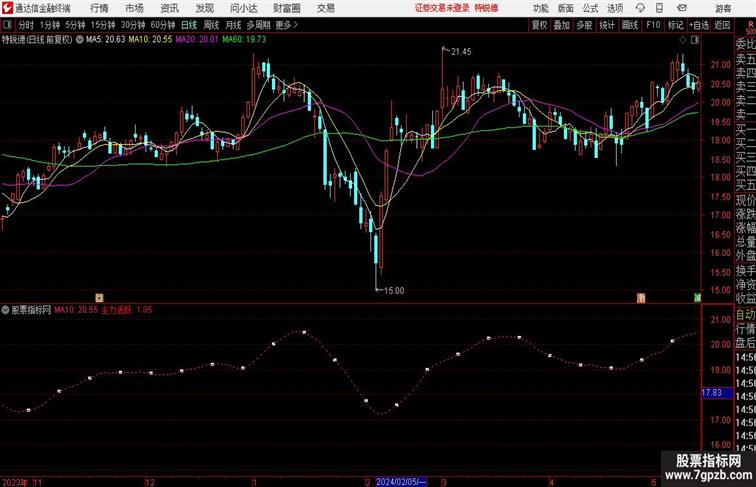
Task: Click MA5: 20.63 indicator value
Action: (106, 40)
